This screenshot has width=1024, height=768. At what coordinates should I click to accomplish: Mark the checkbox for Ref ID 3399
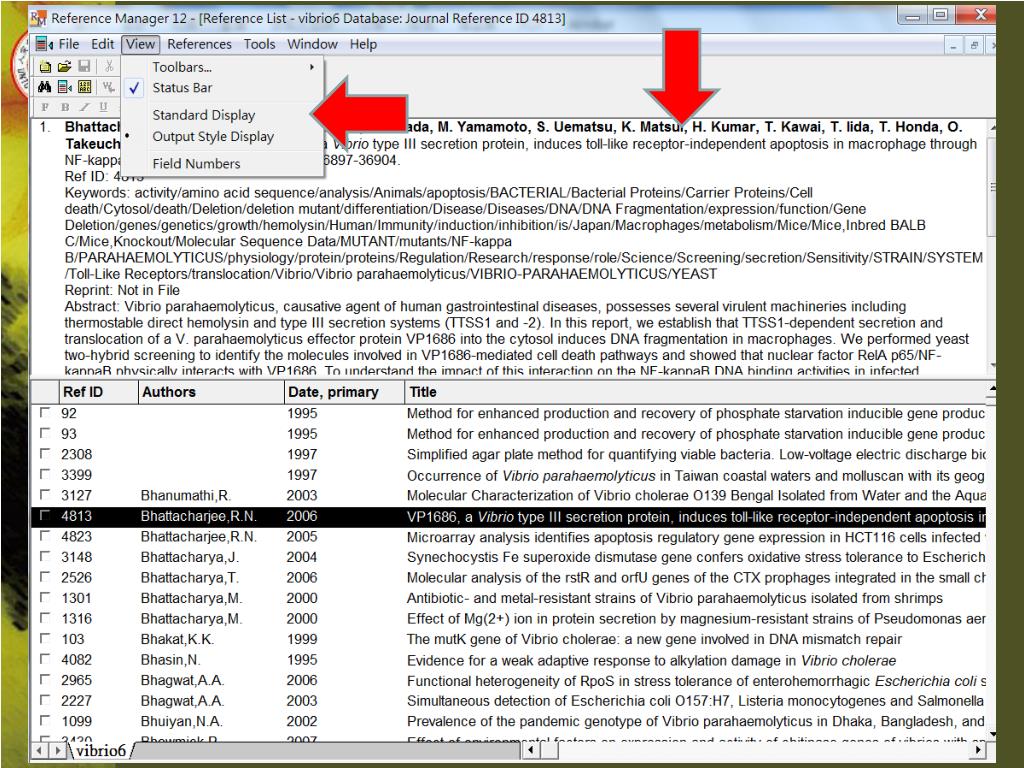(44, 474)
